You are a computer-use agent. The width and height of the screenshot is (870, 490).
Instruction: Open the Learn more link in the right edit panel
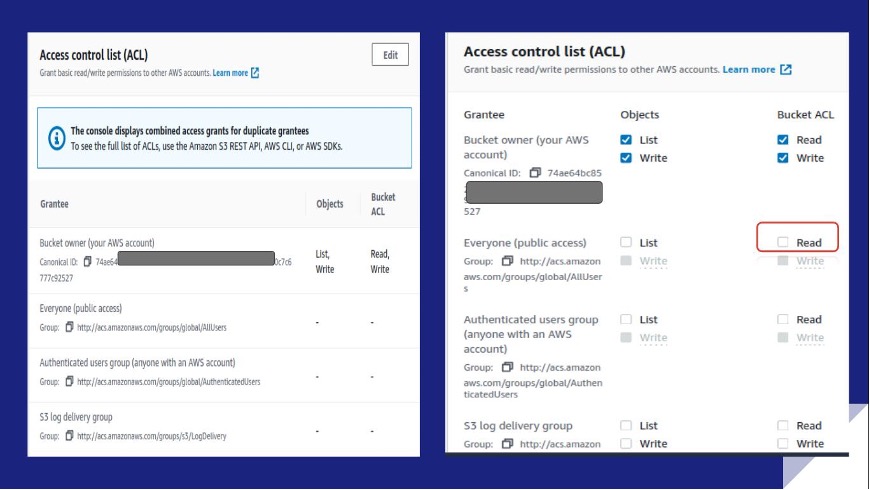tap(749, 70)
